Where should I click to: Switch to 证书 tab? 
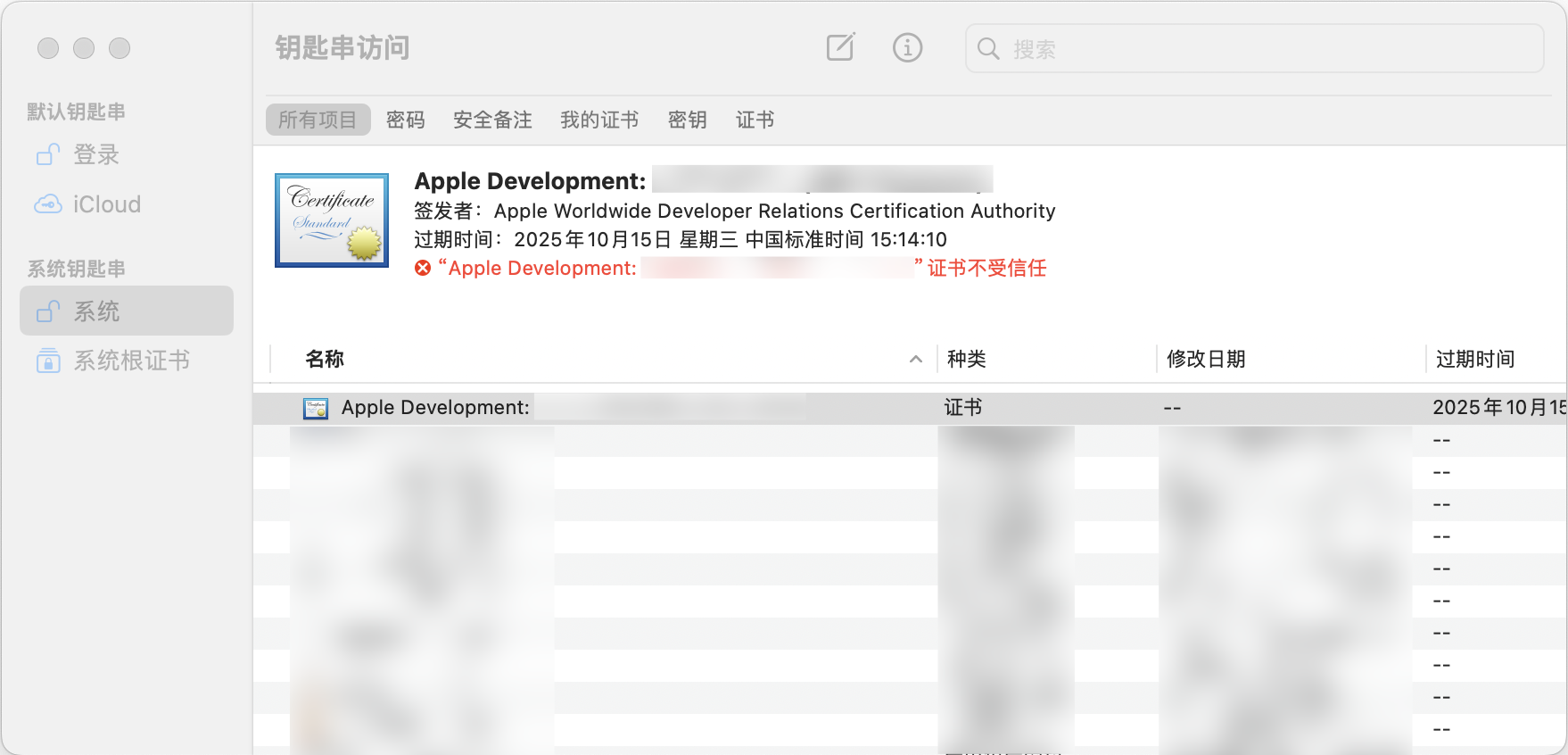(x=755, y=120)
